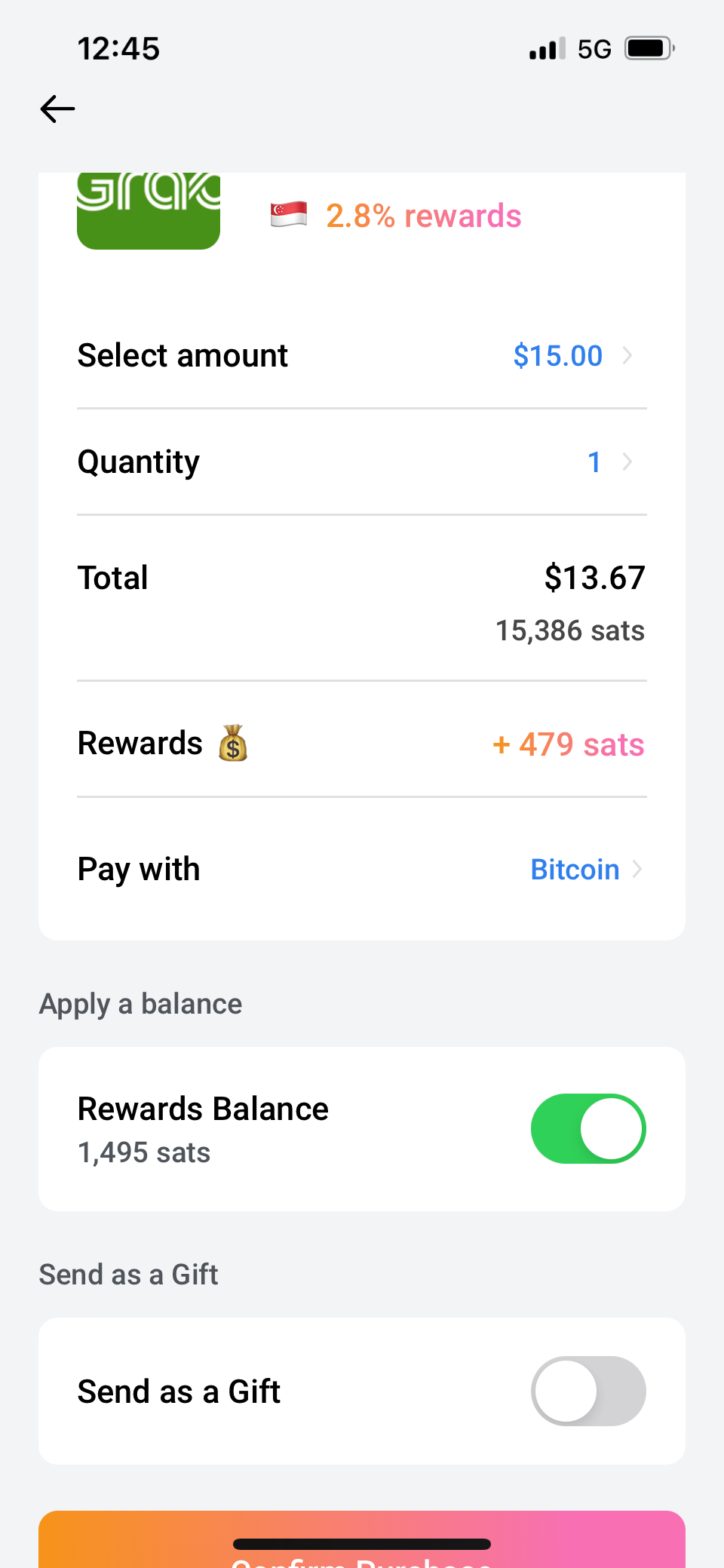Open Pay with Bitcoin chevron
This screenshot has height=1568, width=724.
(637, 869)
